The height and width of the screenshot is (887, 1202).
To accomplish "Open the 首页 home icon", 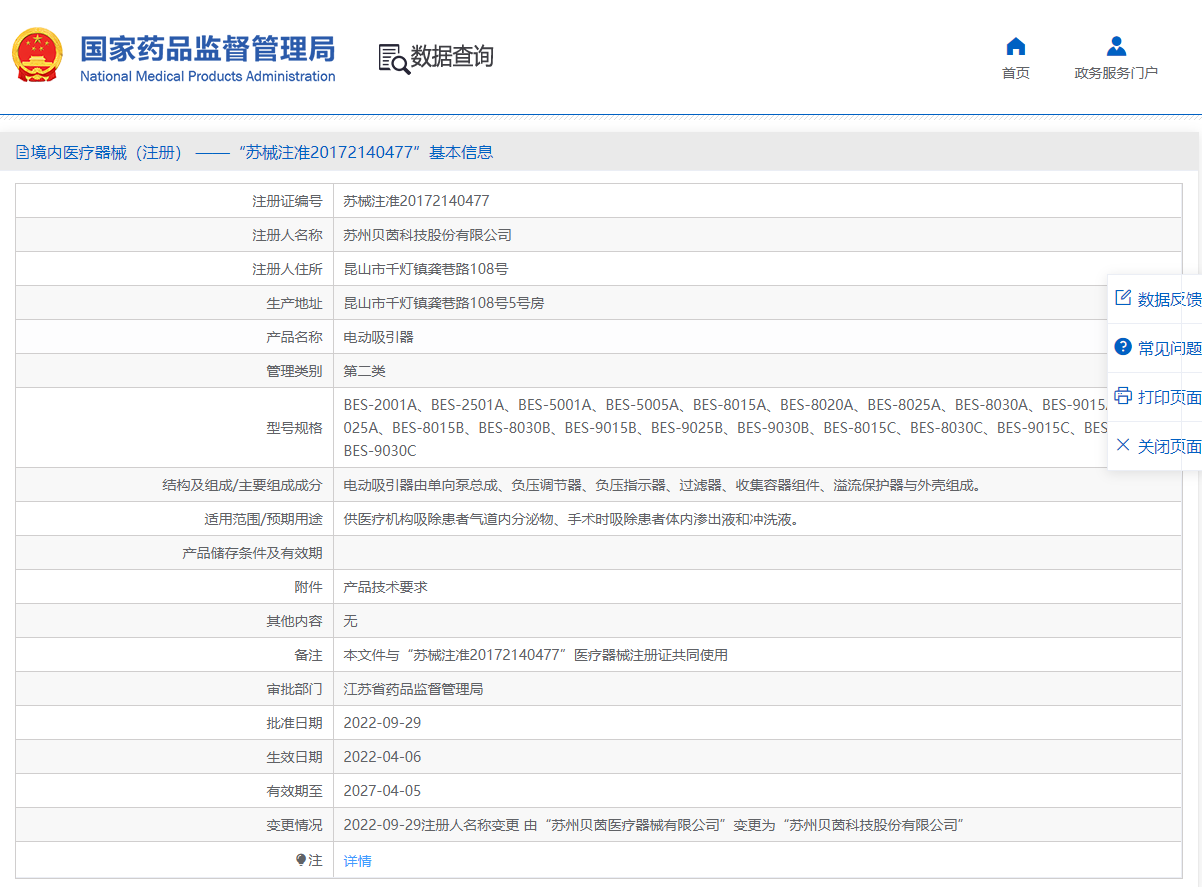I will click(1016, 46).
